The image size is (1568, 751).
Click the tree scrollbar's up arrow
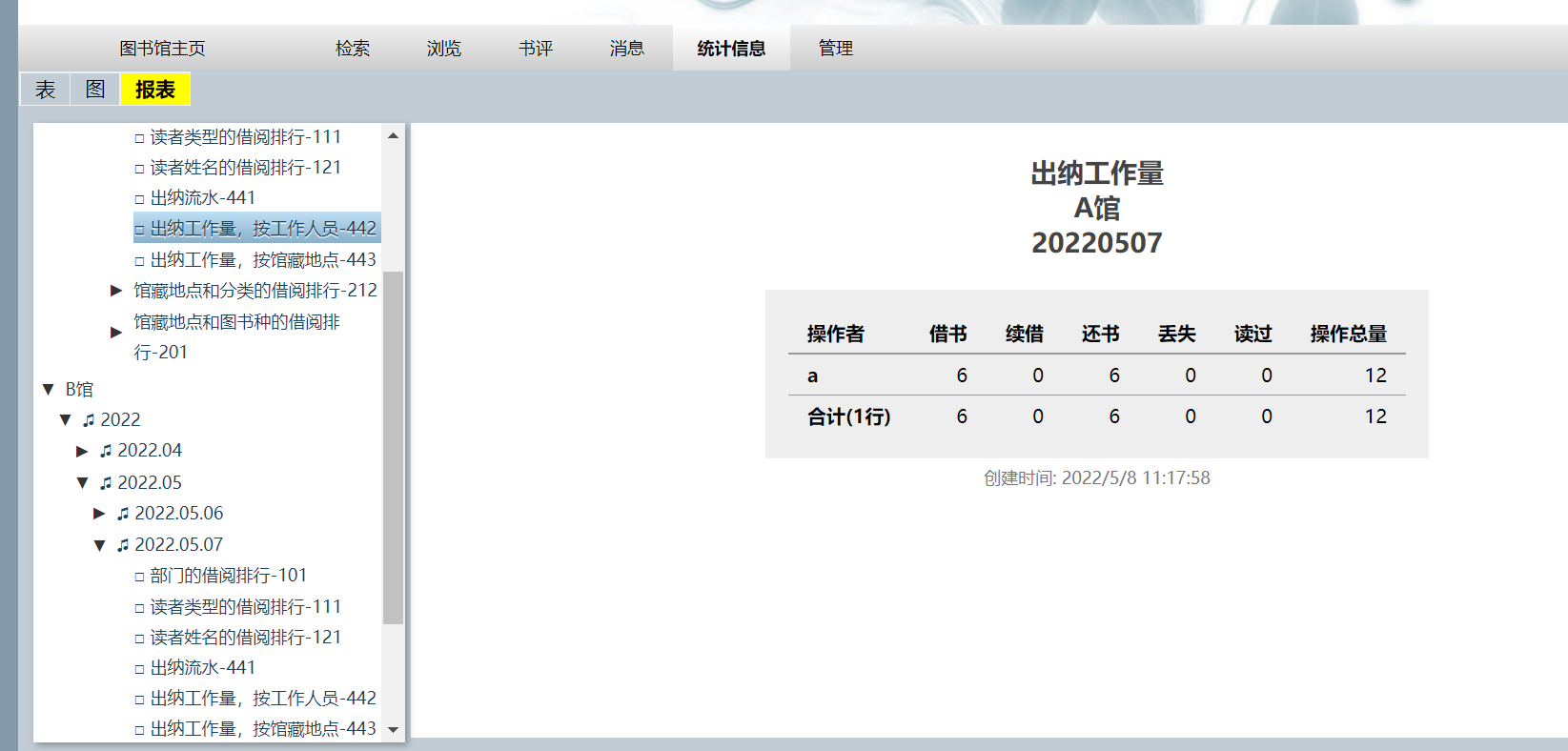(x=393, y=136)
